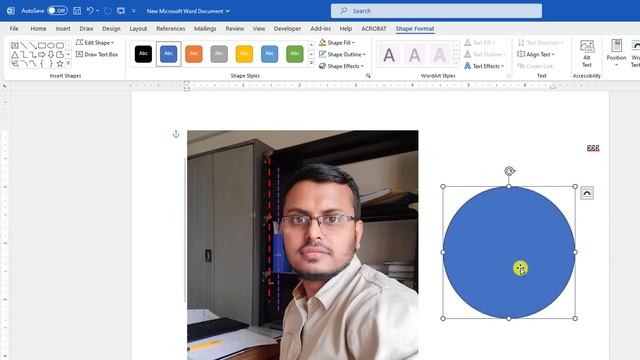640x360 pixels.
Task: Open the Shape Effects dropdown
Action: [x=341, y=66]
